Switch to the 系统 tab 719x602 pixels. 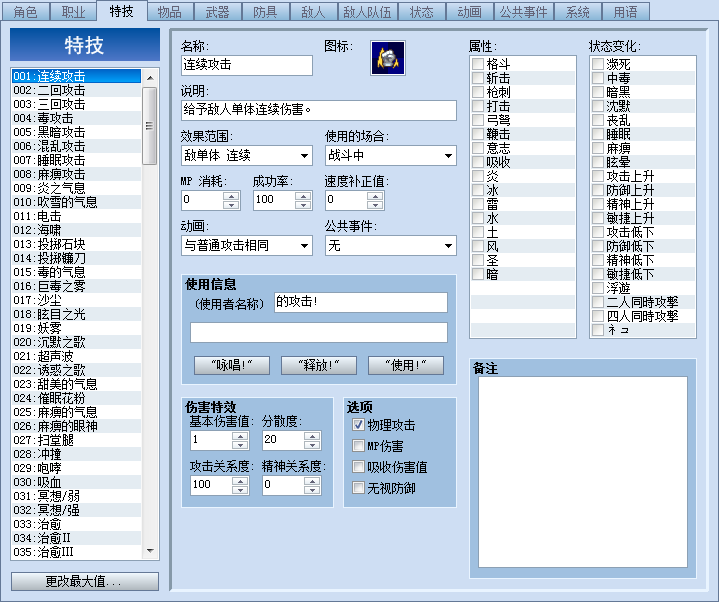point(577,11)
